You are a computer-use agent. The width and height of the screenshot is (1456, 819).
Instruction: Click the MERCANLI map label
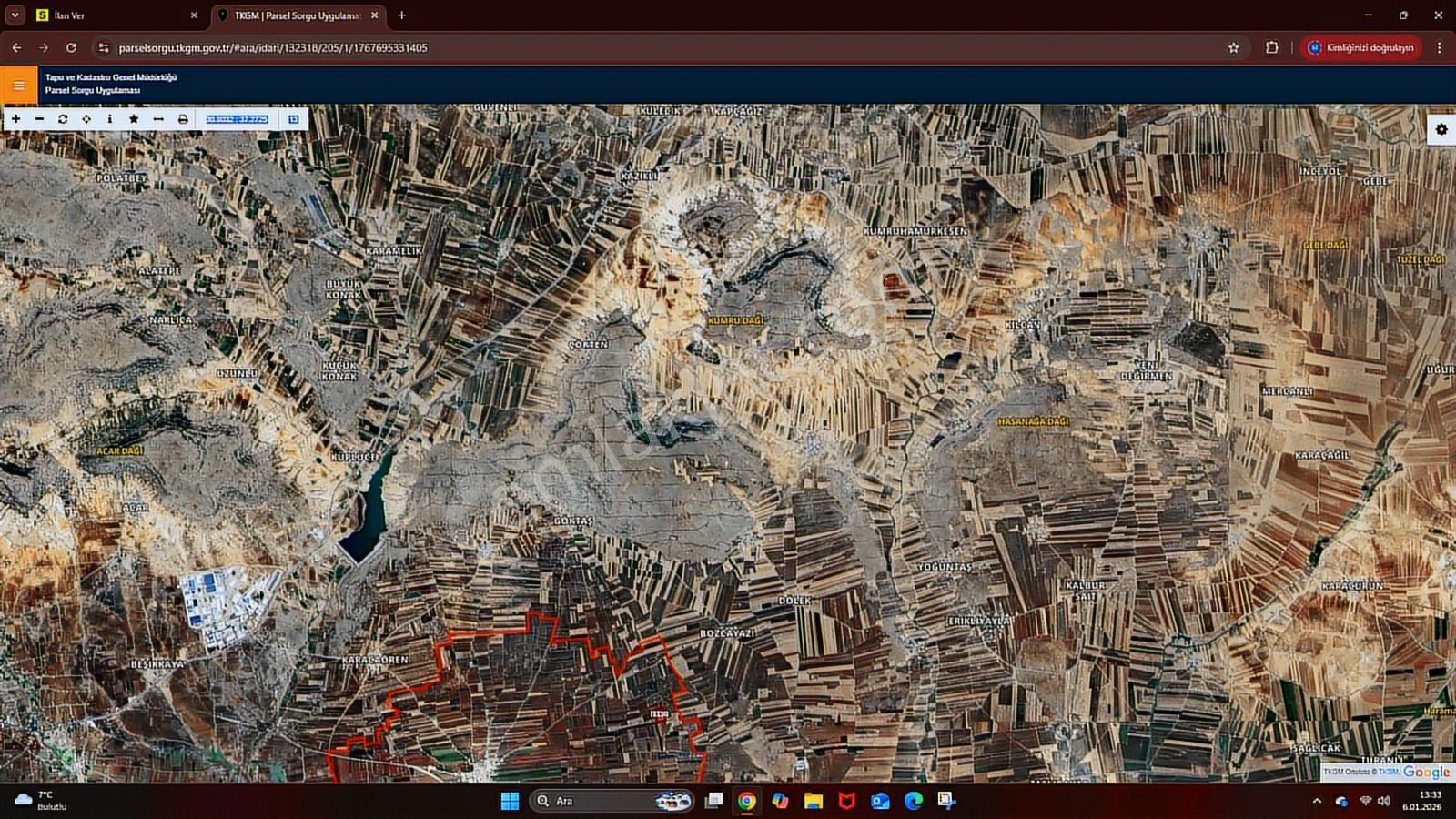[1287, 390]
